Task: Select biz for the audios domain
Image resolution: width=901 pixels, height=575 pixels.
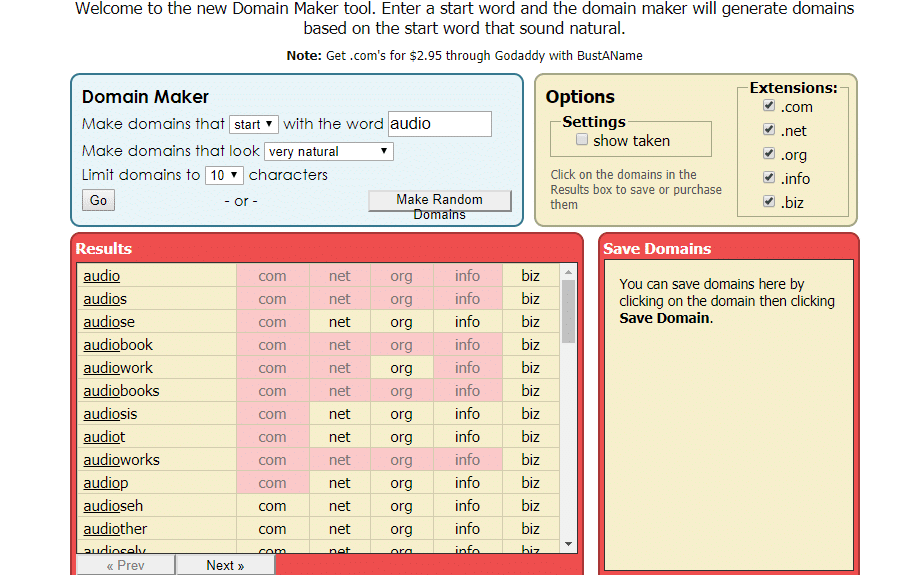Action: (x=530, y=299)
